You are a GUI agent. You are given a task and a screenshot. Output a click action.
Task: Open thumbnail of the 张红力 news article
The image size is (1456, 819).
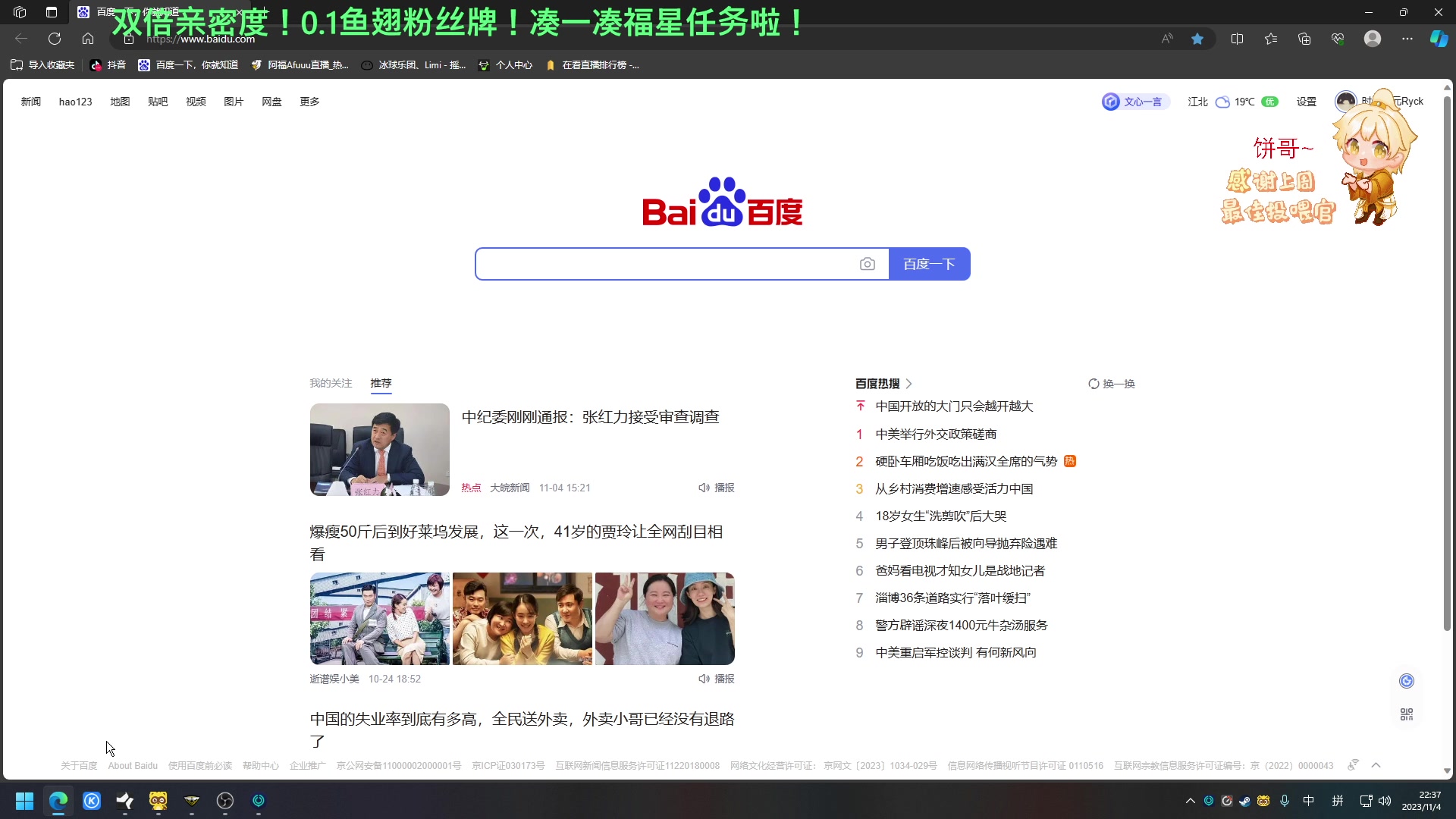380,450
